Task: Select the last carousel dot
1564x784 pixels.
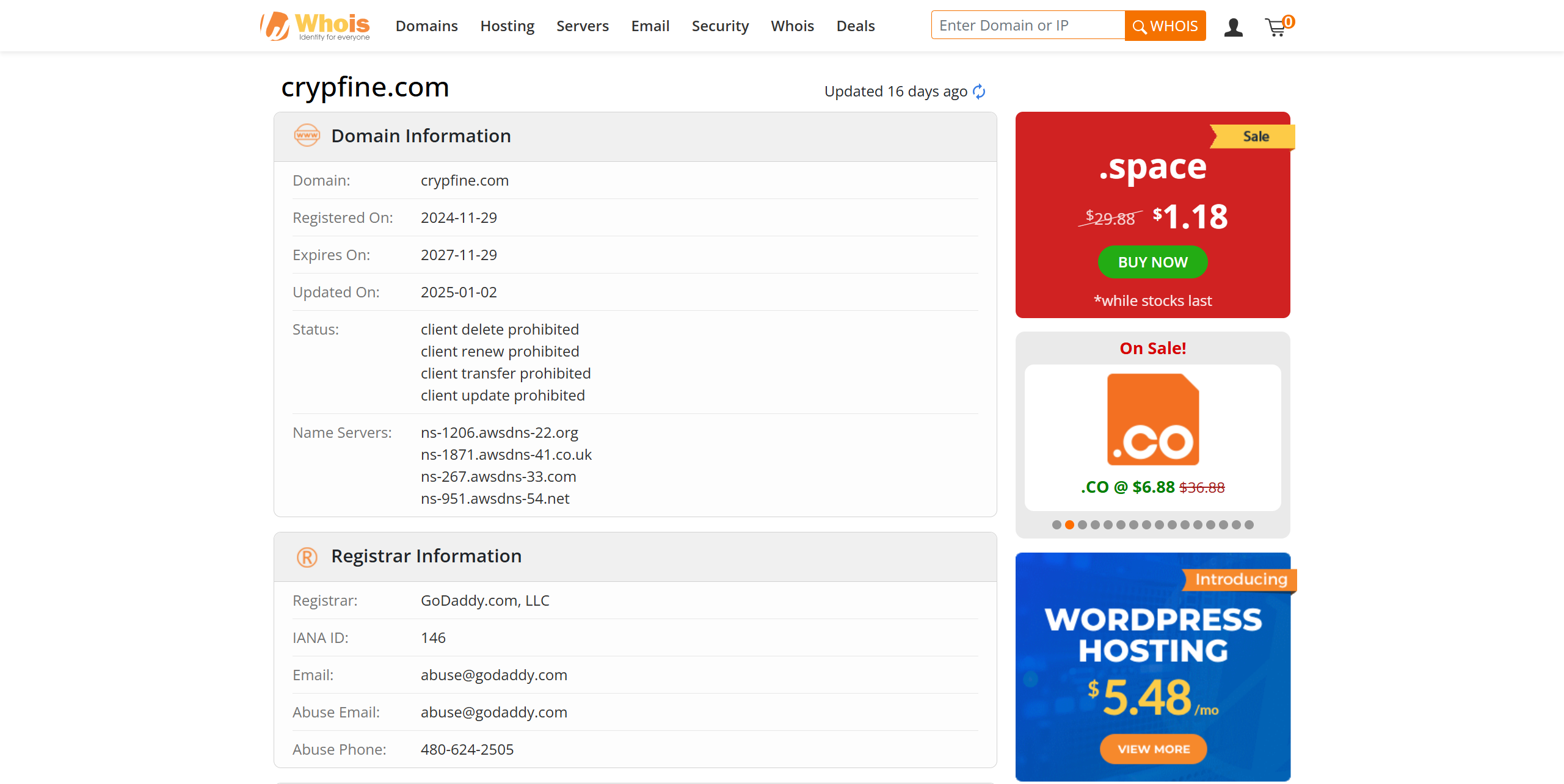Action: [1249, 524]
